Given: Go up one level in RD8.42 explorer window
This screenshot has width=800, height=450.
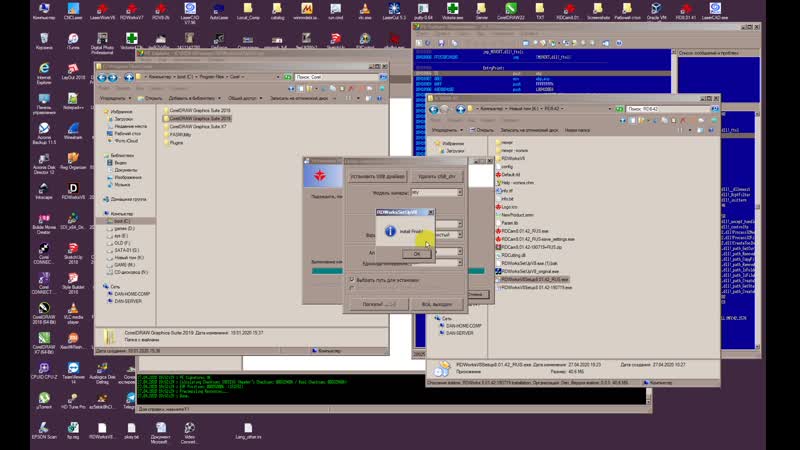Looking at the screenshot, I should pos(461,109).
